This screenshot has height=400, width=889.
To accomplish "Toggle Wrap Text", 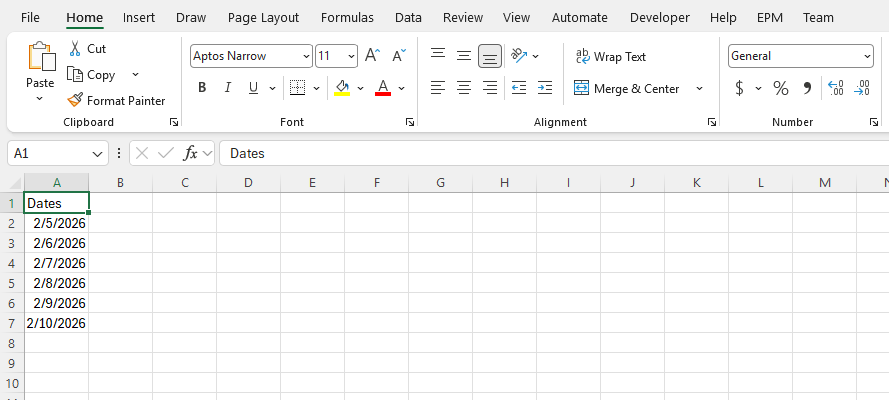I will pyautogui.click(x=611, y=57).
